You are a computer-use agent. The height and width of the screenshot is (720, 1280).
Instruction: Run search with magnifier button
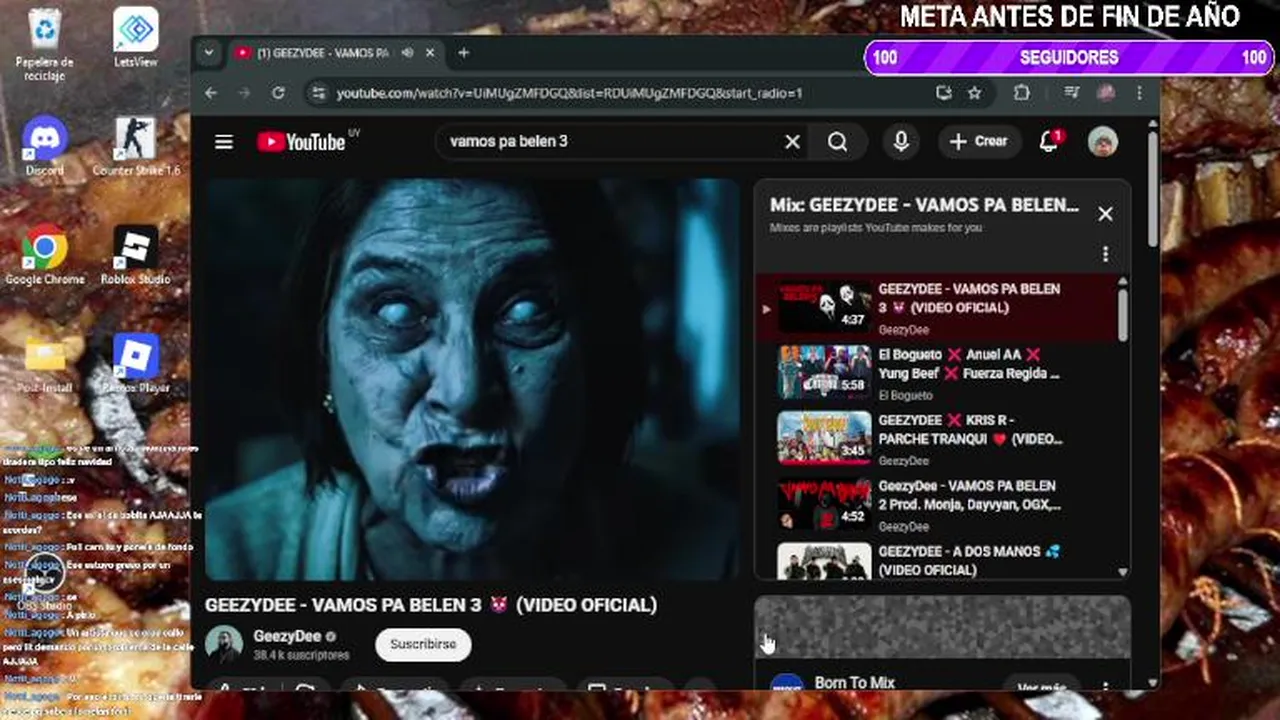(x=838, y=142)
